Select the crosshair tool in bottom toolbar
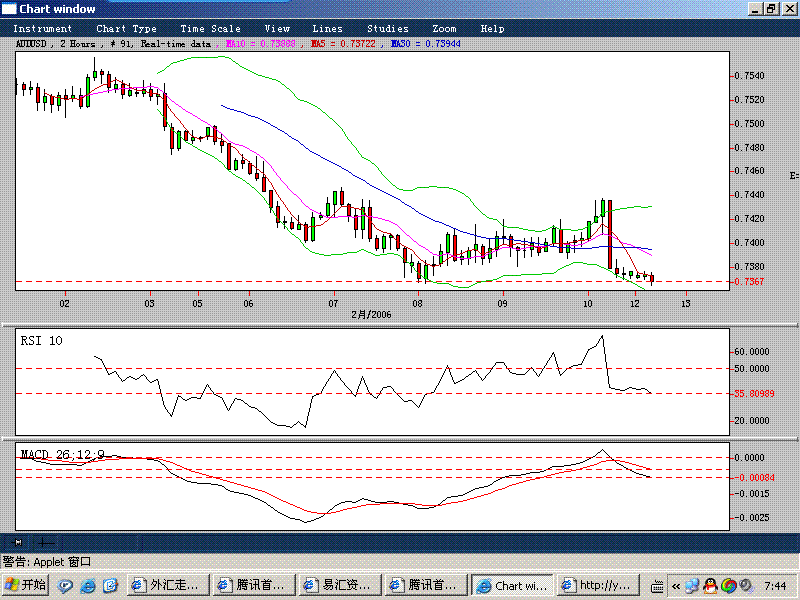This screenshot has height=600, width=800. click(x=46, y=542)
